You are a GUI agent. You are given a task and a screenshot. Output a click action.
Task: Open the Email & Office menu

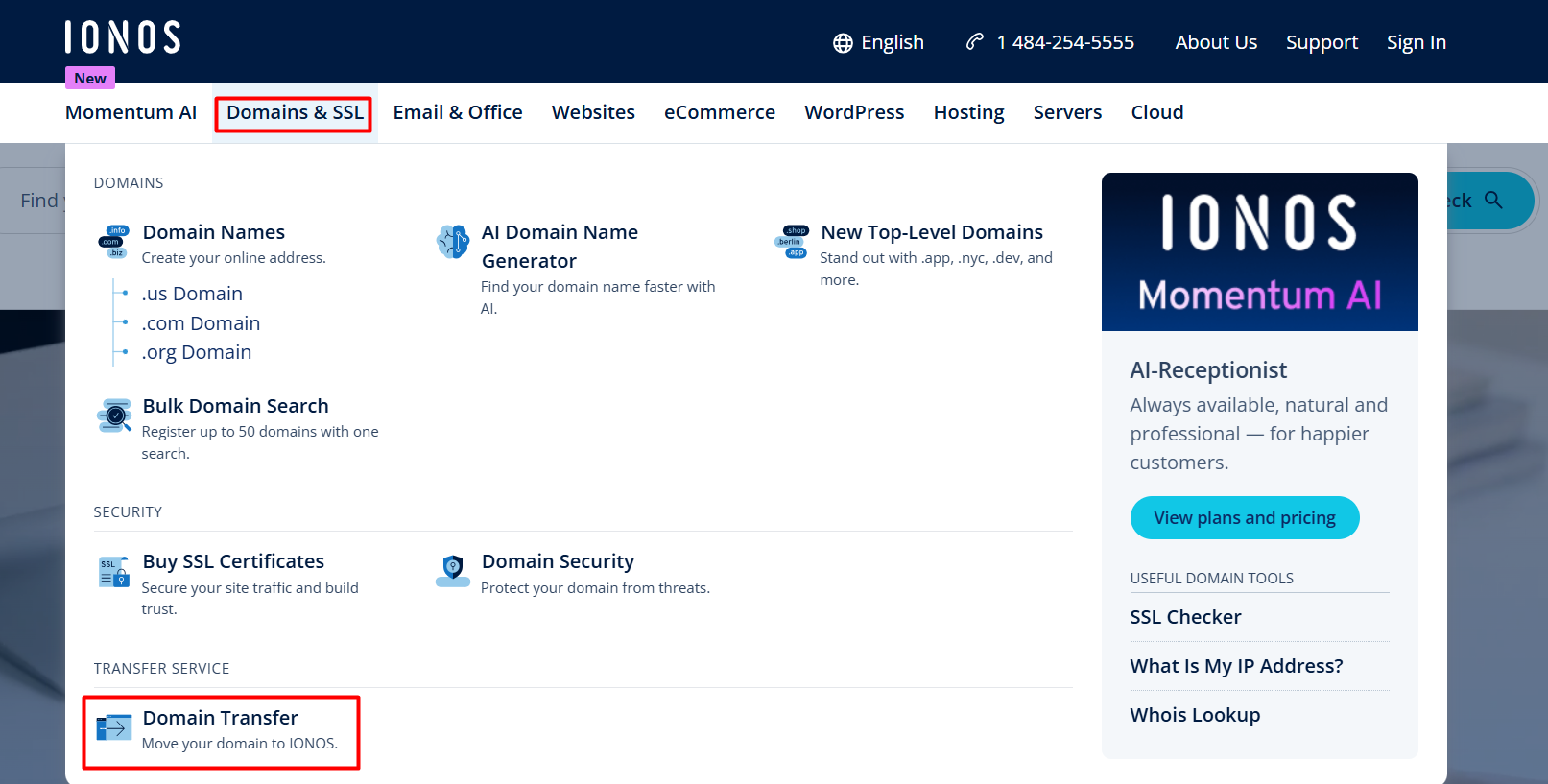(x=458, y=112)
